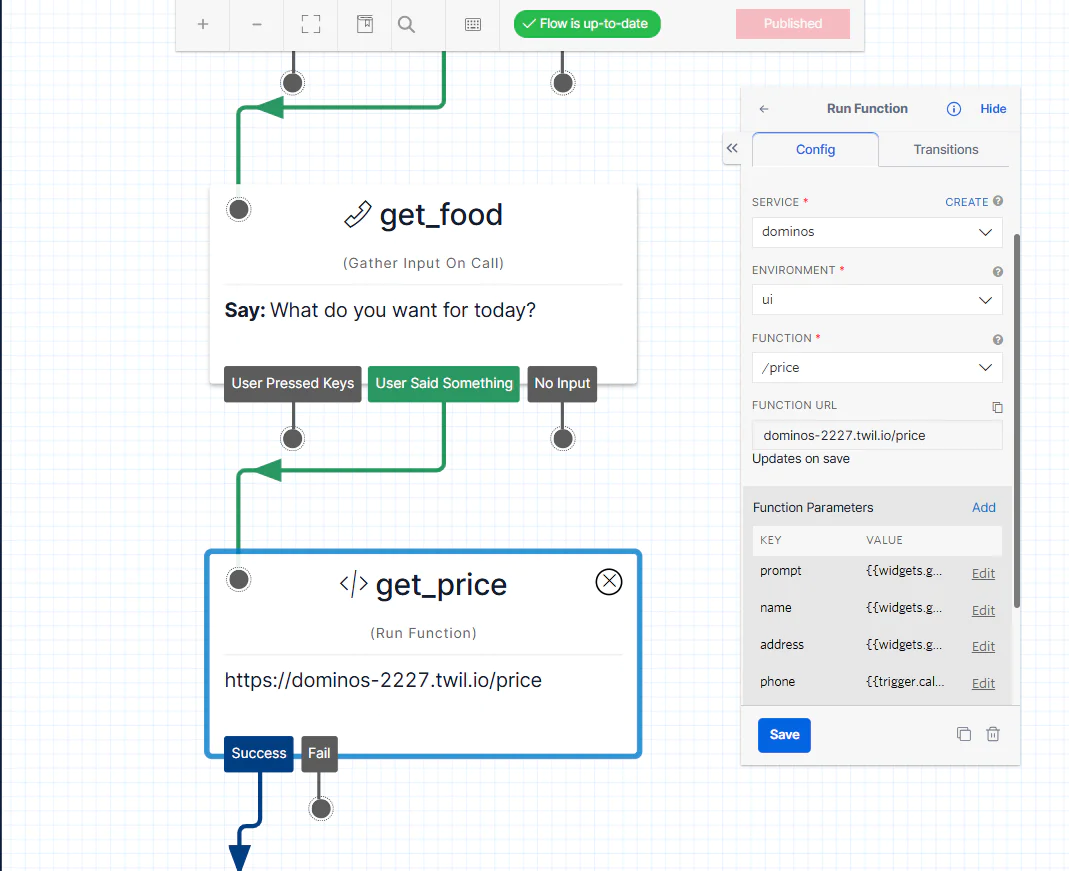Click the CREATE service link
This screenshot has width=1069, height=871.
[966, 202]
